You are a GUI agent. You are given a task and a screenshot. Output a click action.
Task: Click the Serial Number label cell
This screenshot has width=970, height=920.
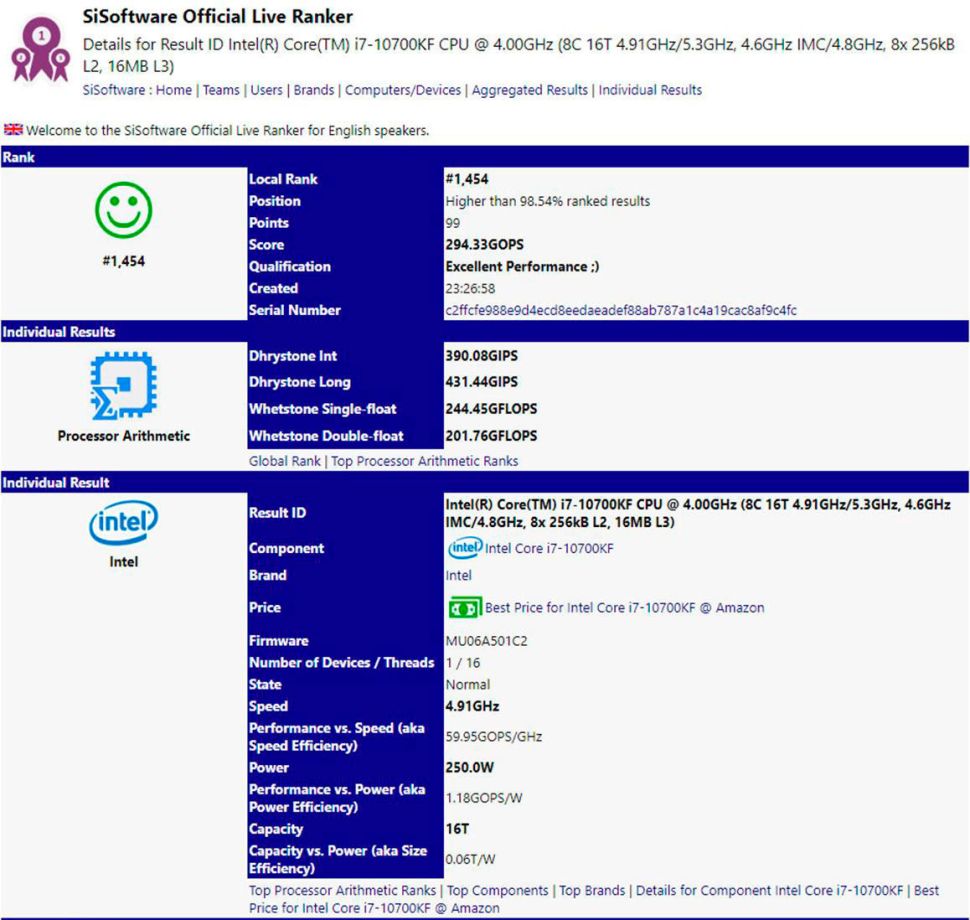[x=345, y=310]
